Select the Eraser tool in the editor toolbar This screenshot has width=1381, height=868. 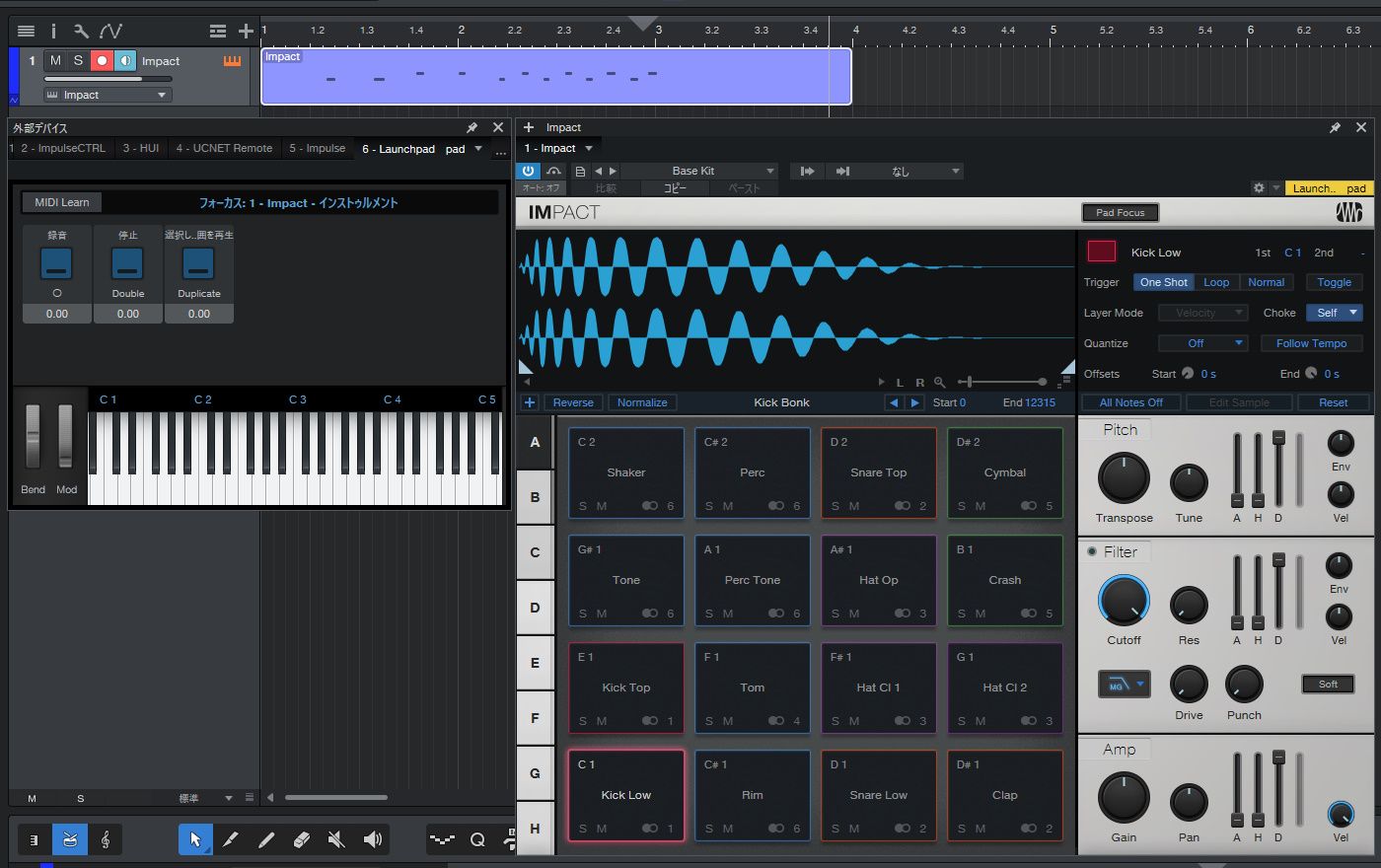tap(302, 839)
